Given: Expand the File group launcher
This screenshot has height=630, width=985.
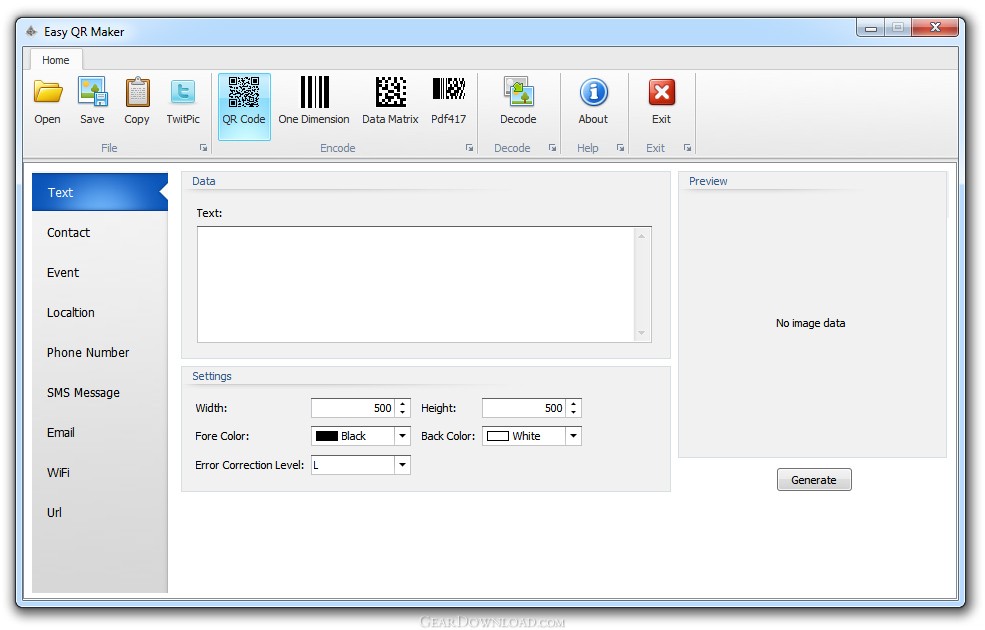Looking at the screenshot, I should click(x=203, y=148).
